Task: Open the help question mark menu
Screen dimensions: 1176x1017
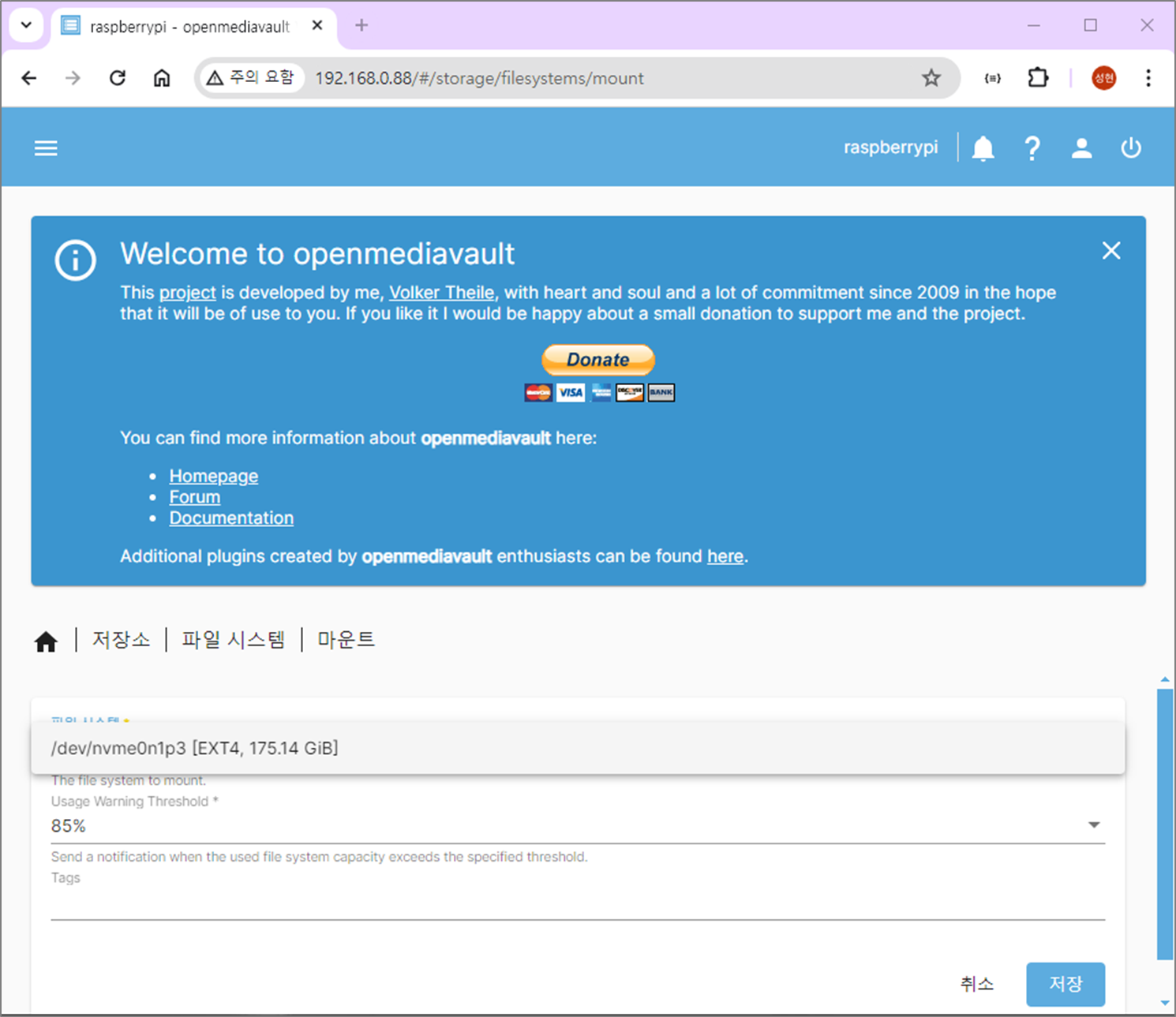Action: 1032,148
